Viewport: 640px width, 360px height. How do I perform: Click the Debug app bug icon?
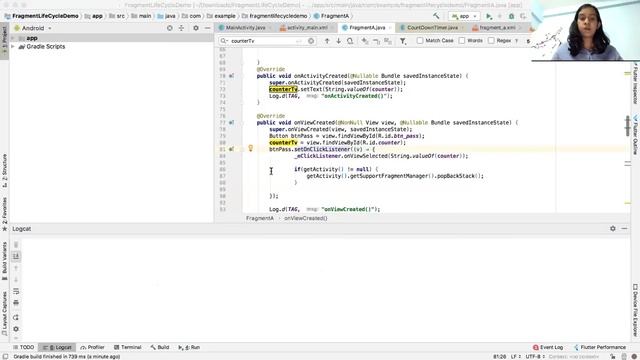click(x=511, y=16)
